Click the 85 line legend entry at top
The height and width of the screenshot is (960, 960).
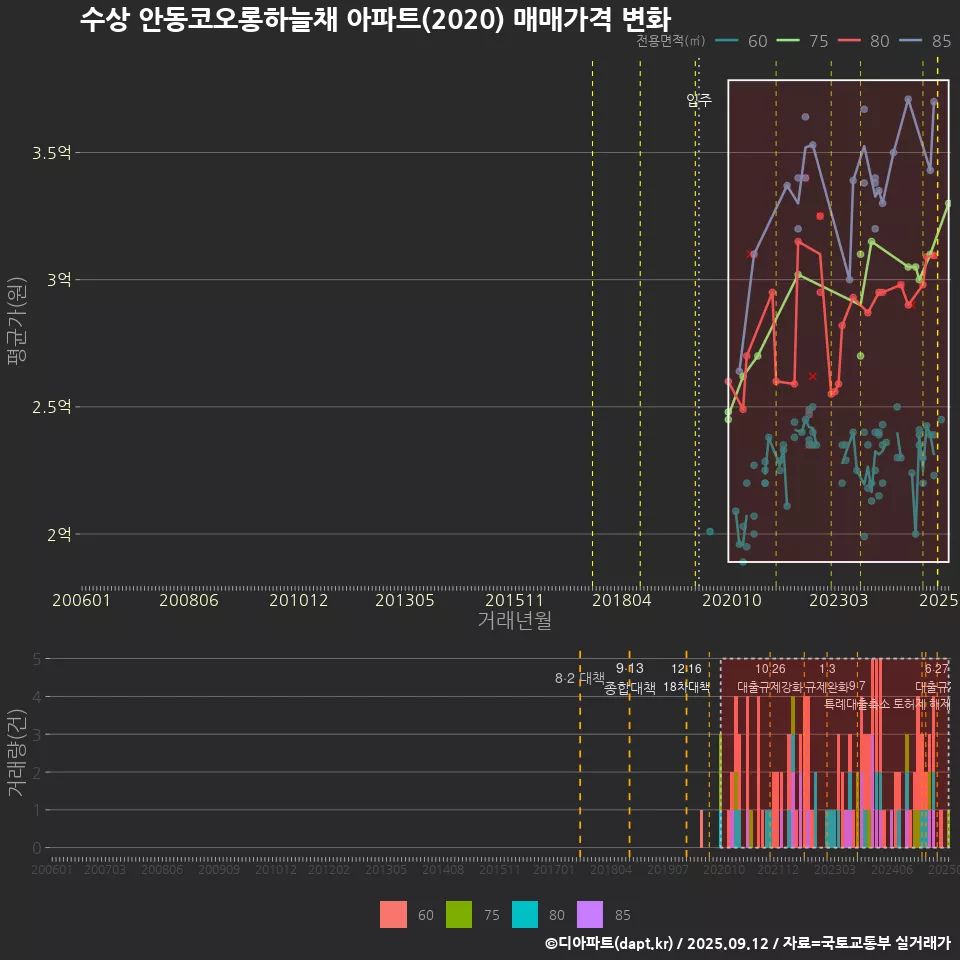(925, 41)
